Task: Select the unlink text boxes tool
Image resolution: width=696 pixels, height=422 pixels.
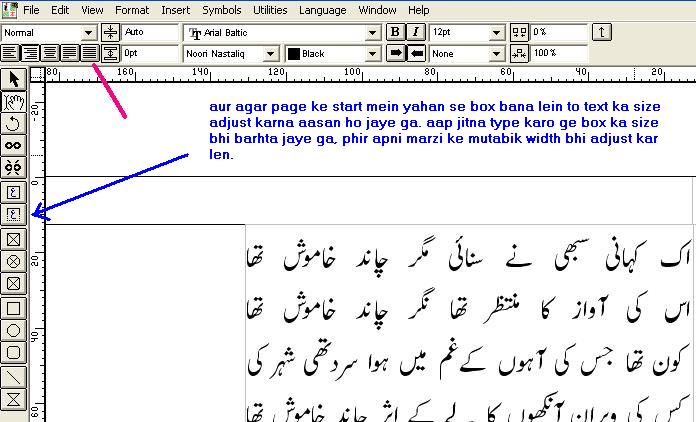Action: (13, 167)
